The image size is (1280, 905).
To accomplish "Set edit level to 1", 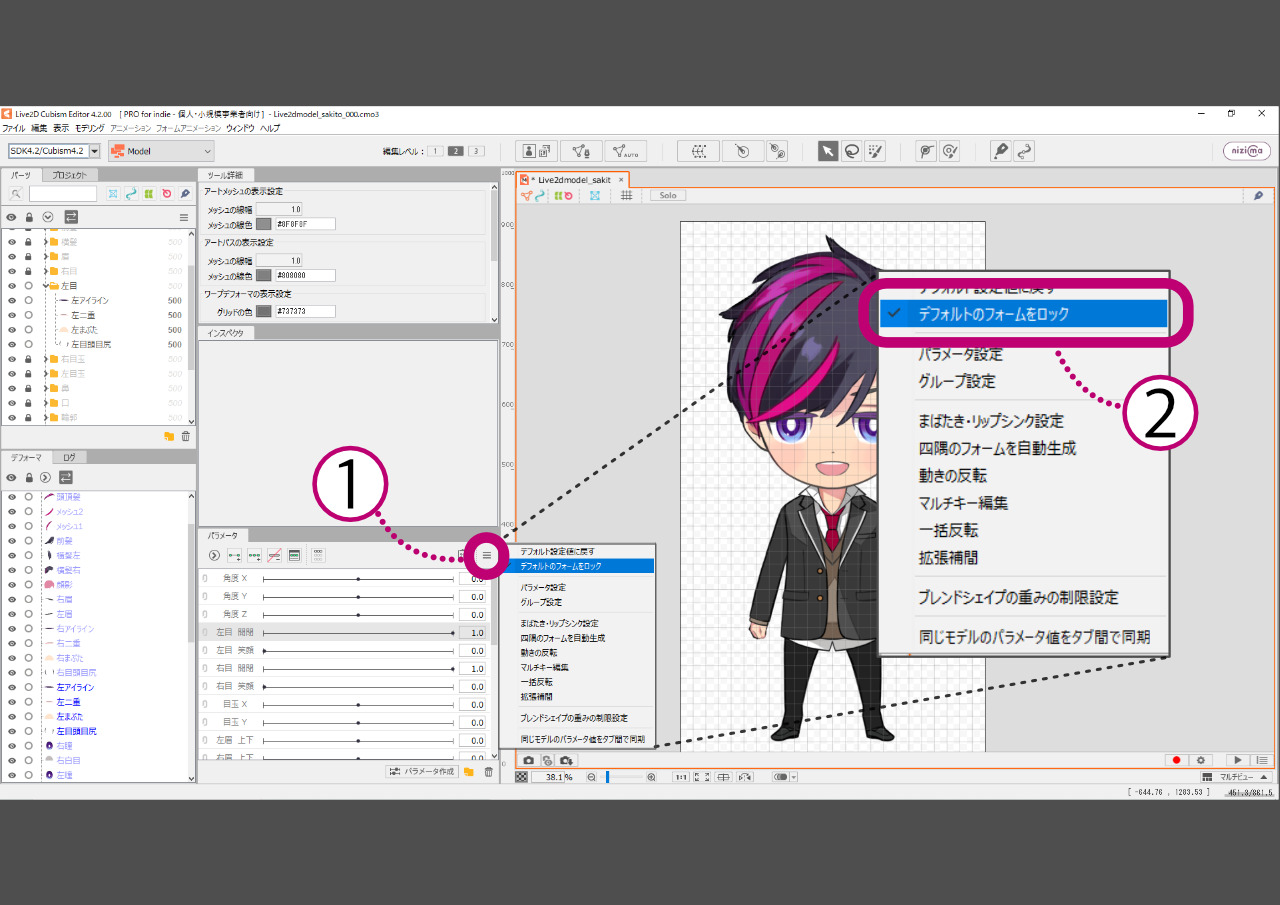I will [x=436, y=151].
